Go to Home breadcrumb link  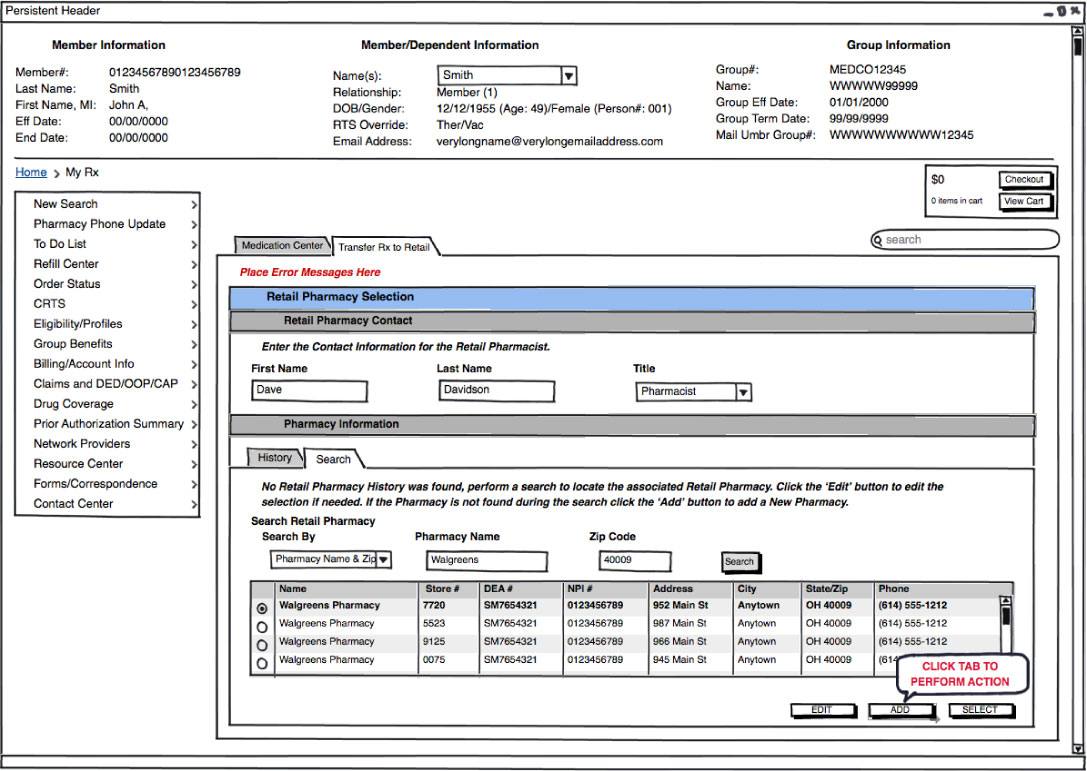[x=31, y=173]
